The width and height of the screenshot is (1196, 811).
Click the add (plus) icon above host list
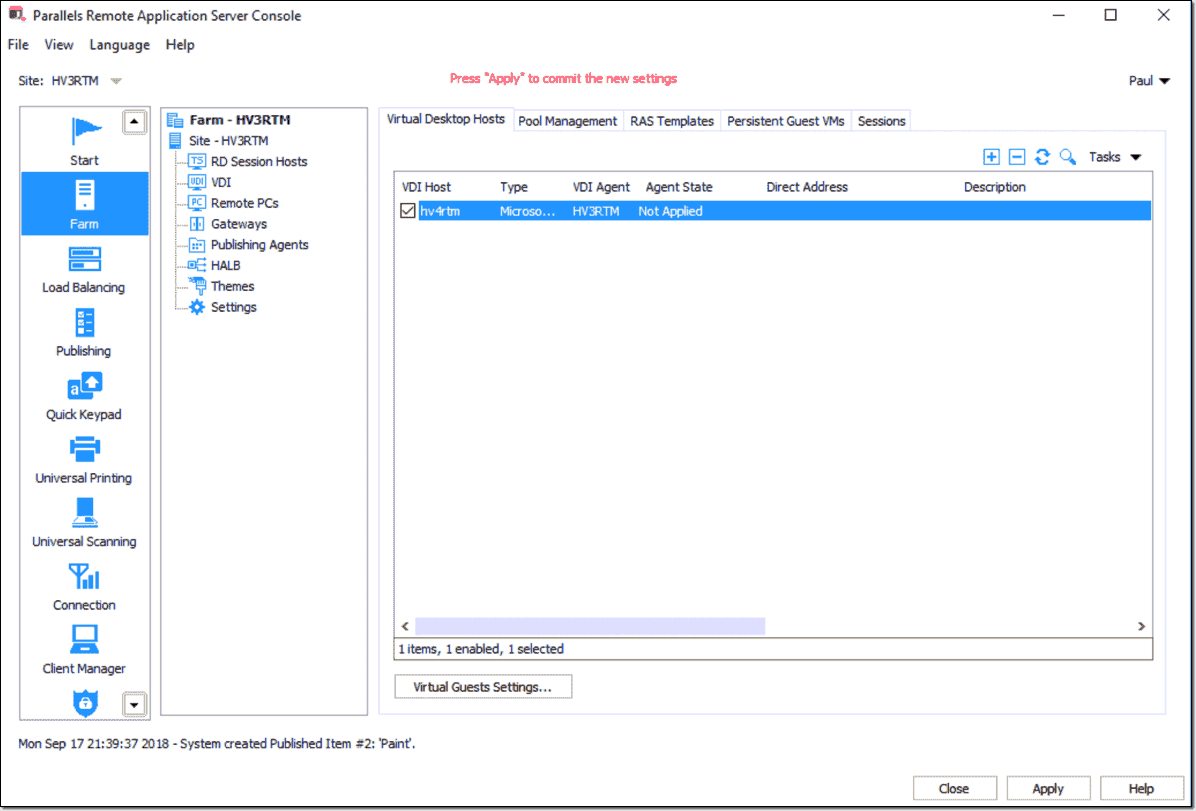pyautogui.click(x=991, y=157)
